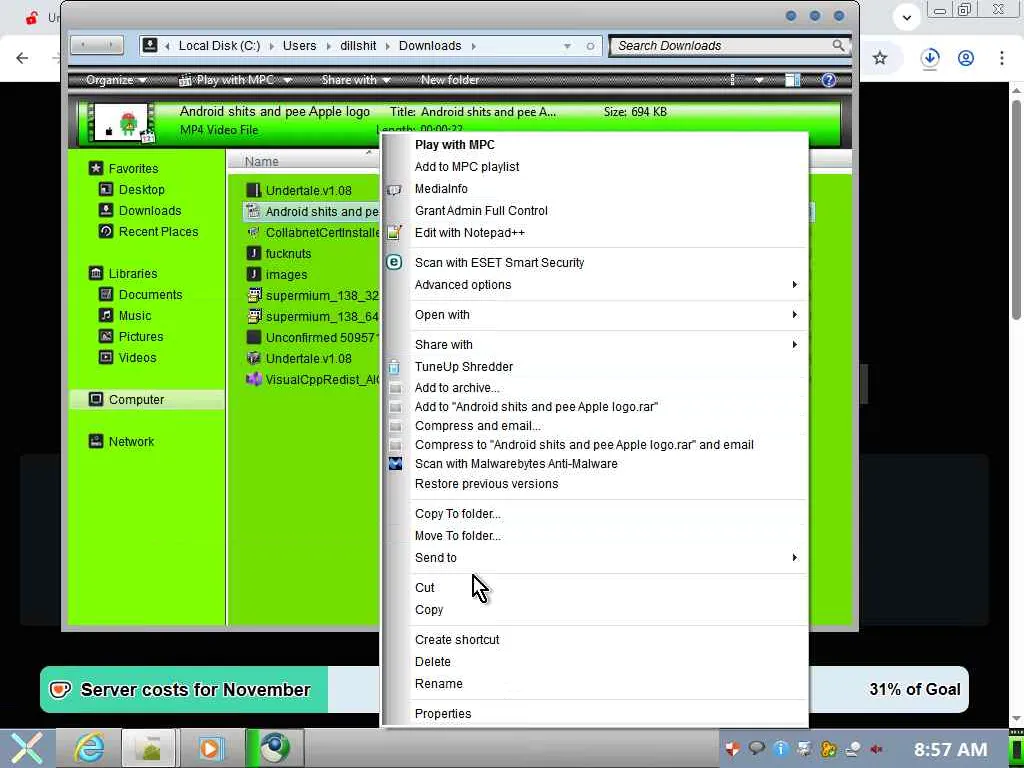Viewport: 1024px width, 768px height.
Task: Choose Rename in the context menu
Action: click(x=439, y=684)
